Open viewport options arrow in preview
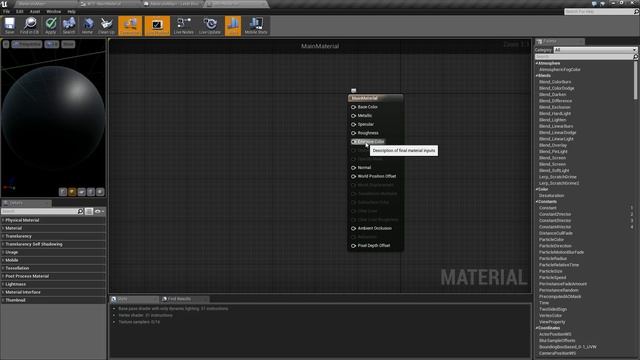Image resolution: width=640 pixels, height=360 pixels. [x=6, y=44]
